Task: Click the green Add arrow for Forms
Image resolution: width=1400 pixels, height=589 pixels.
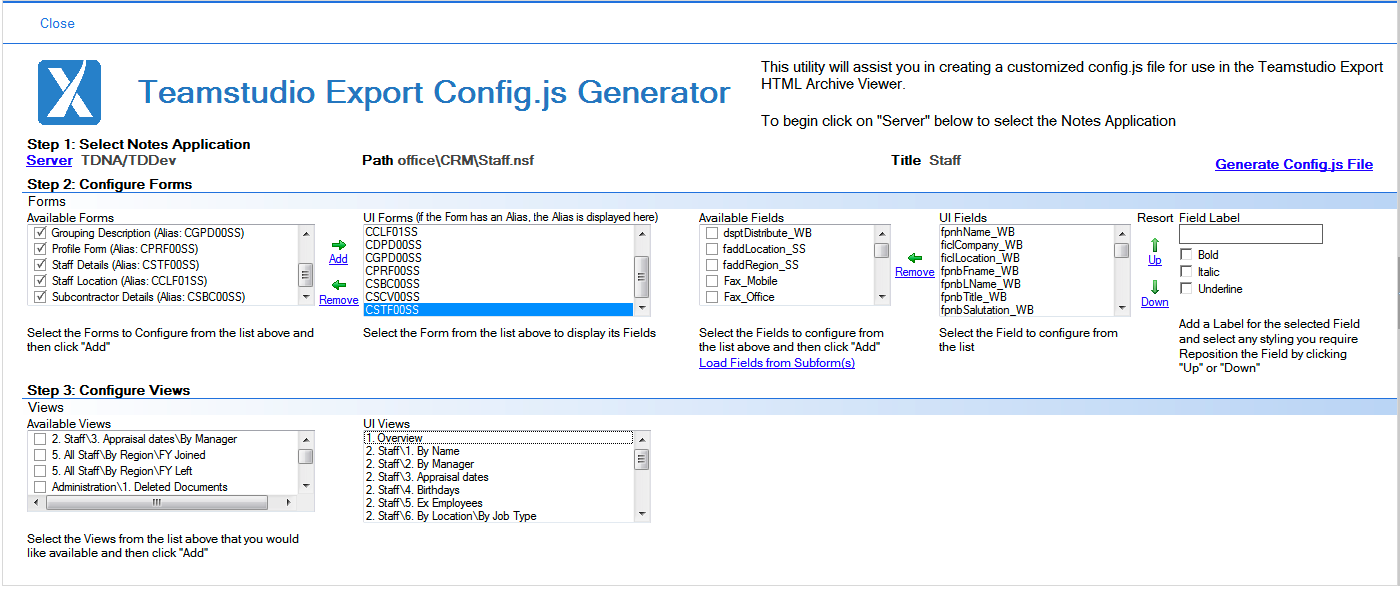Action: coord(338,244)
